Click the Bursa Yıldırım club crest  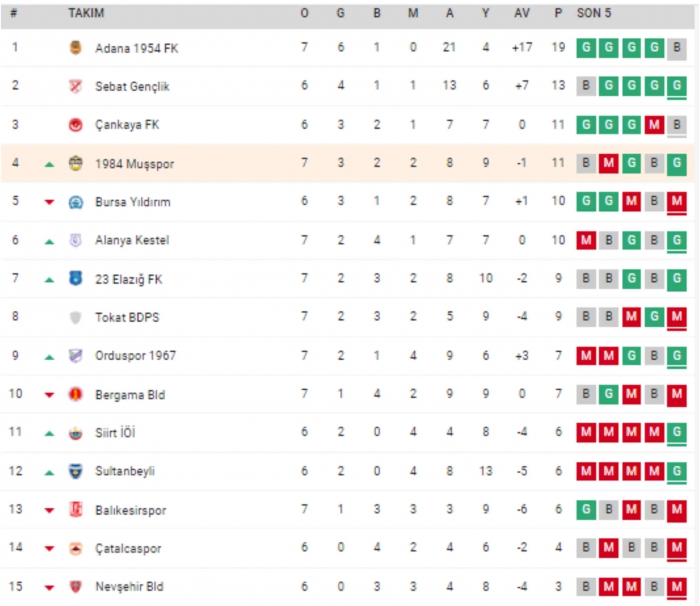click(75, 202)
